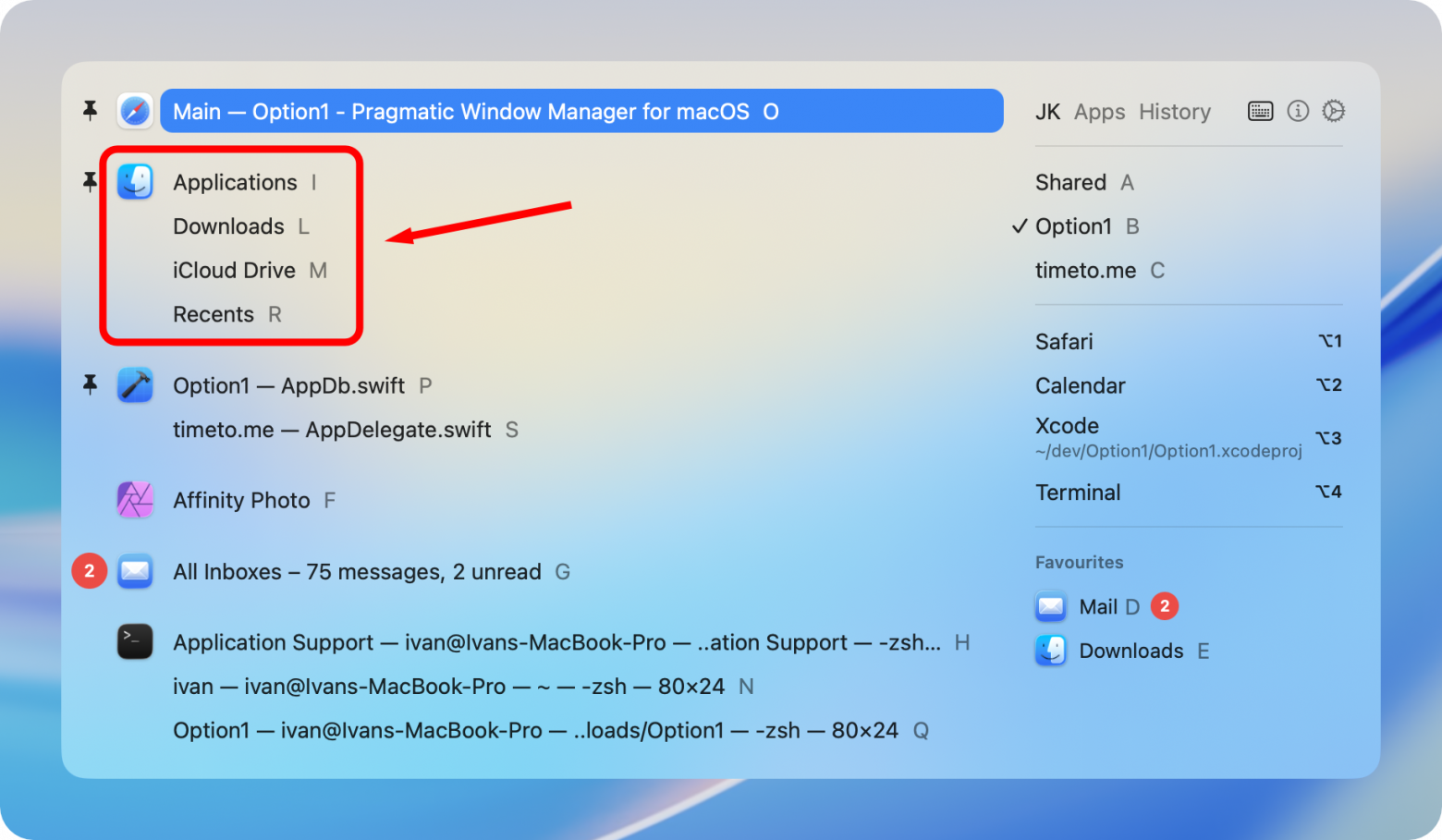Screen dimensions: 1442x840
Task: Open the Downloads Finder window
Action: click(x=228, y=226)
